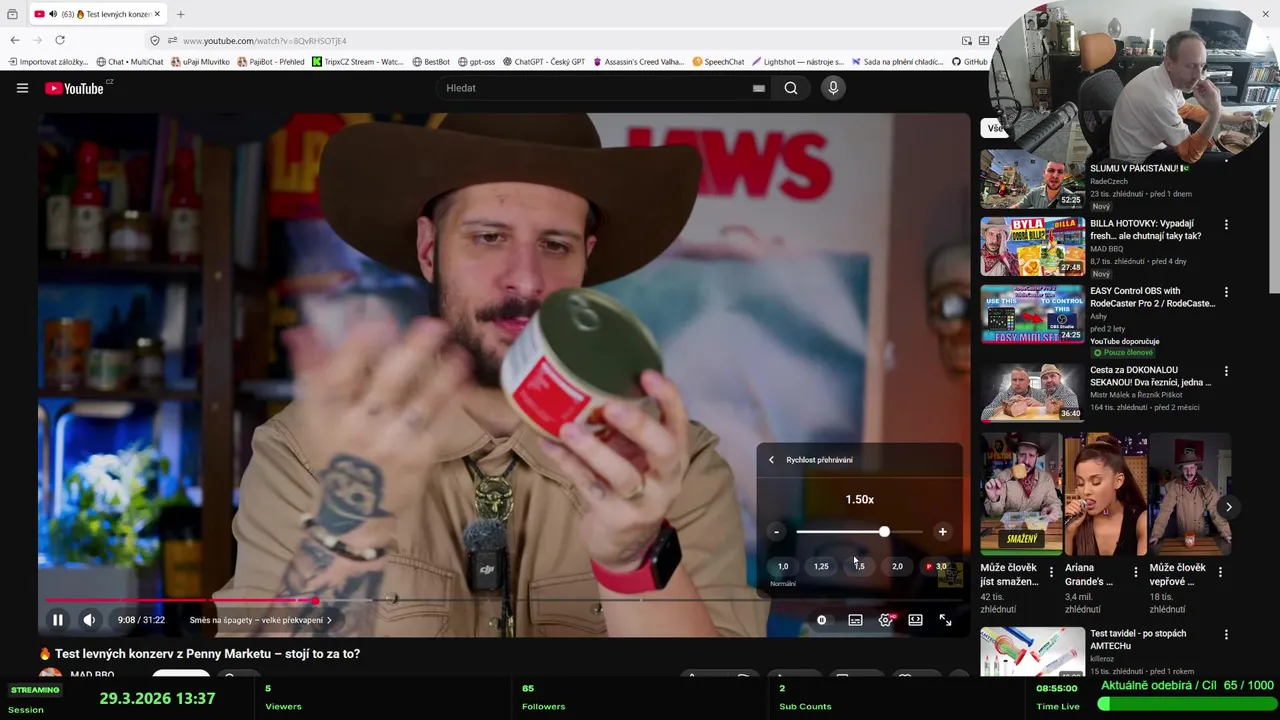
Task: Decrease playback speed with minus button
Action: click(x=776, y=532)
